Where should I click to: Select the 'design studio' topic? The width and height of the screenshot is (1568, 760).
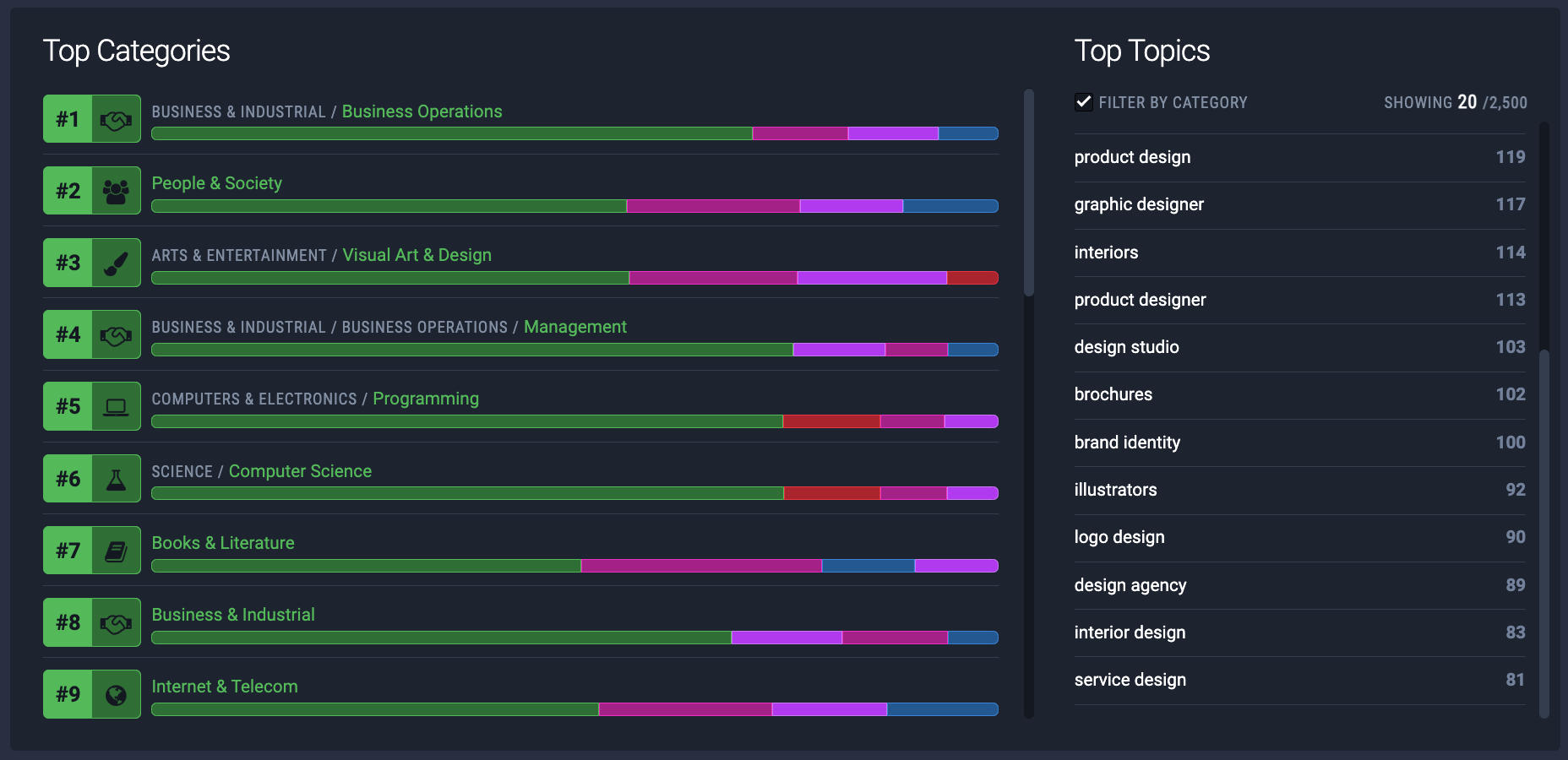tap(1126, 347)
